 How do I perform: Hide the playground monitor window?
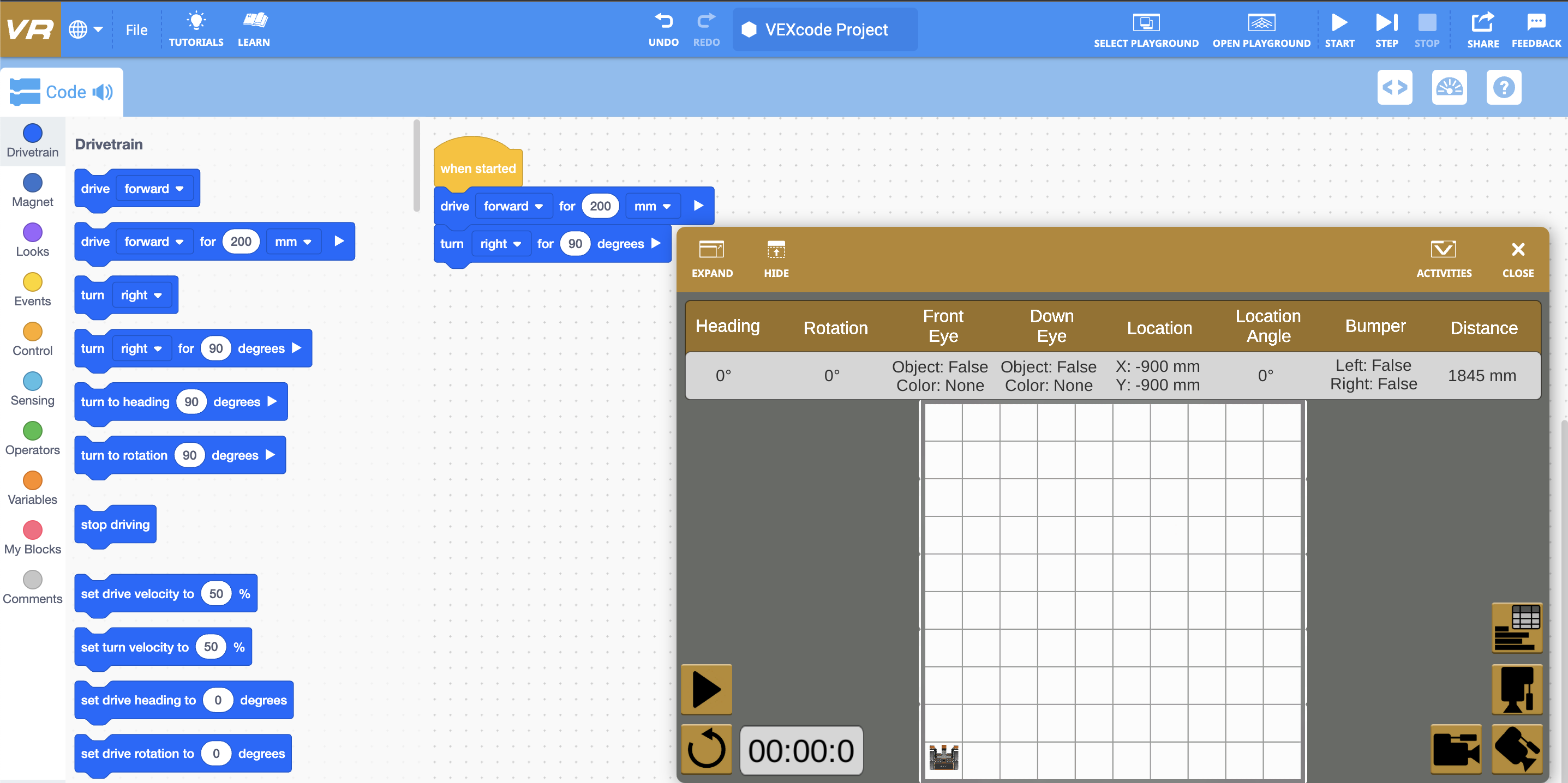tap(777, 258)
